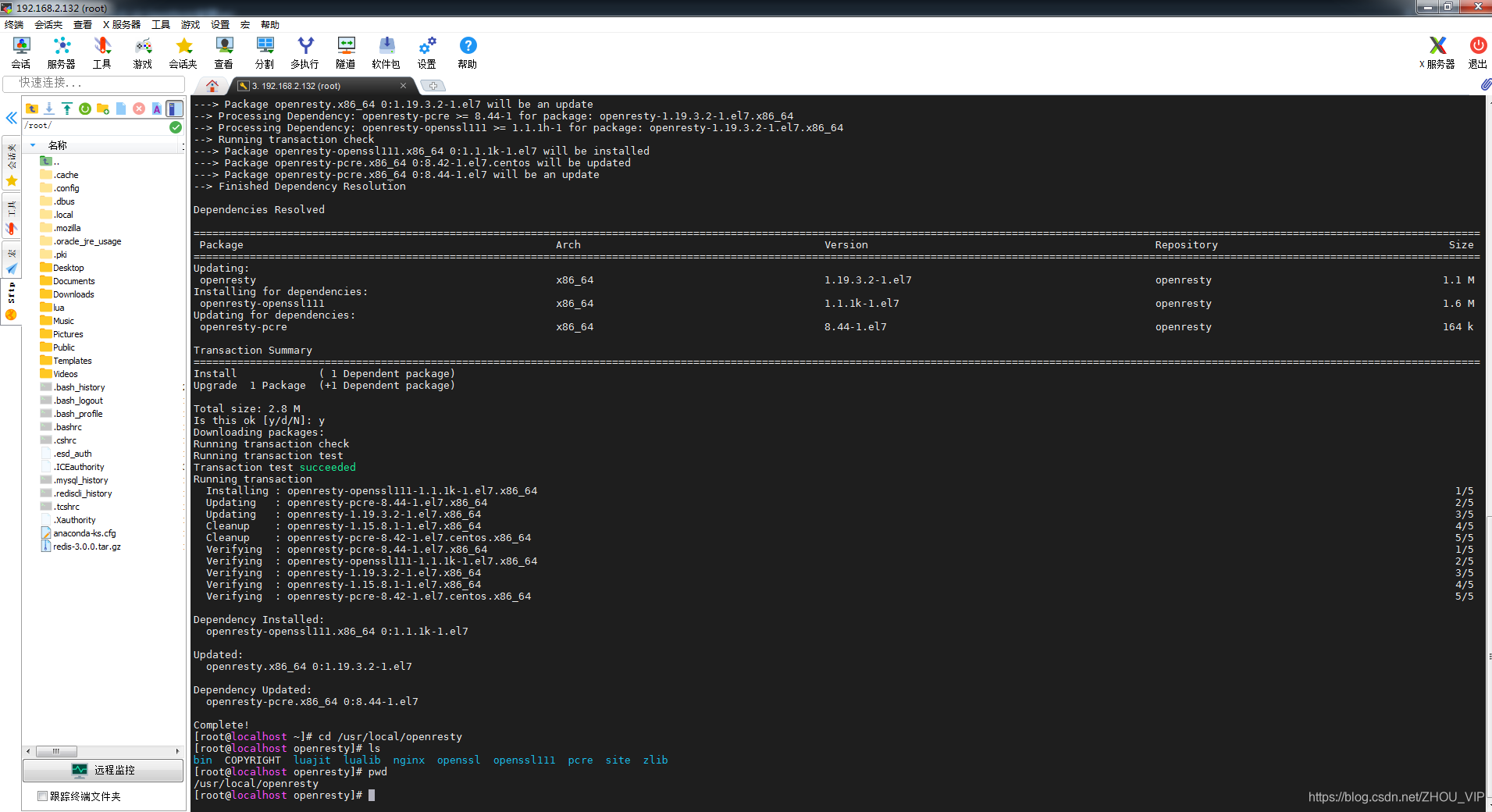Select the .cache folder
This screenshot has height=812, width=1492.
point(59,175)
